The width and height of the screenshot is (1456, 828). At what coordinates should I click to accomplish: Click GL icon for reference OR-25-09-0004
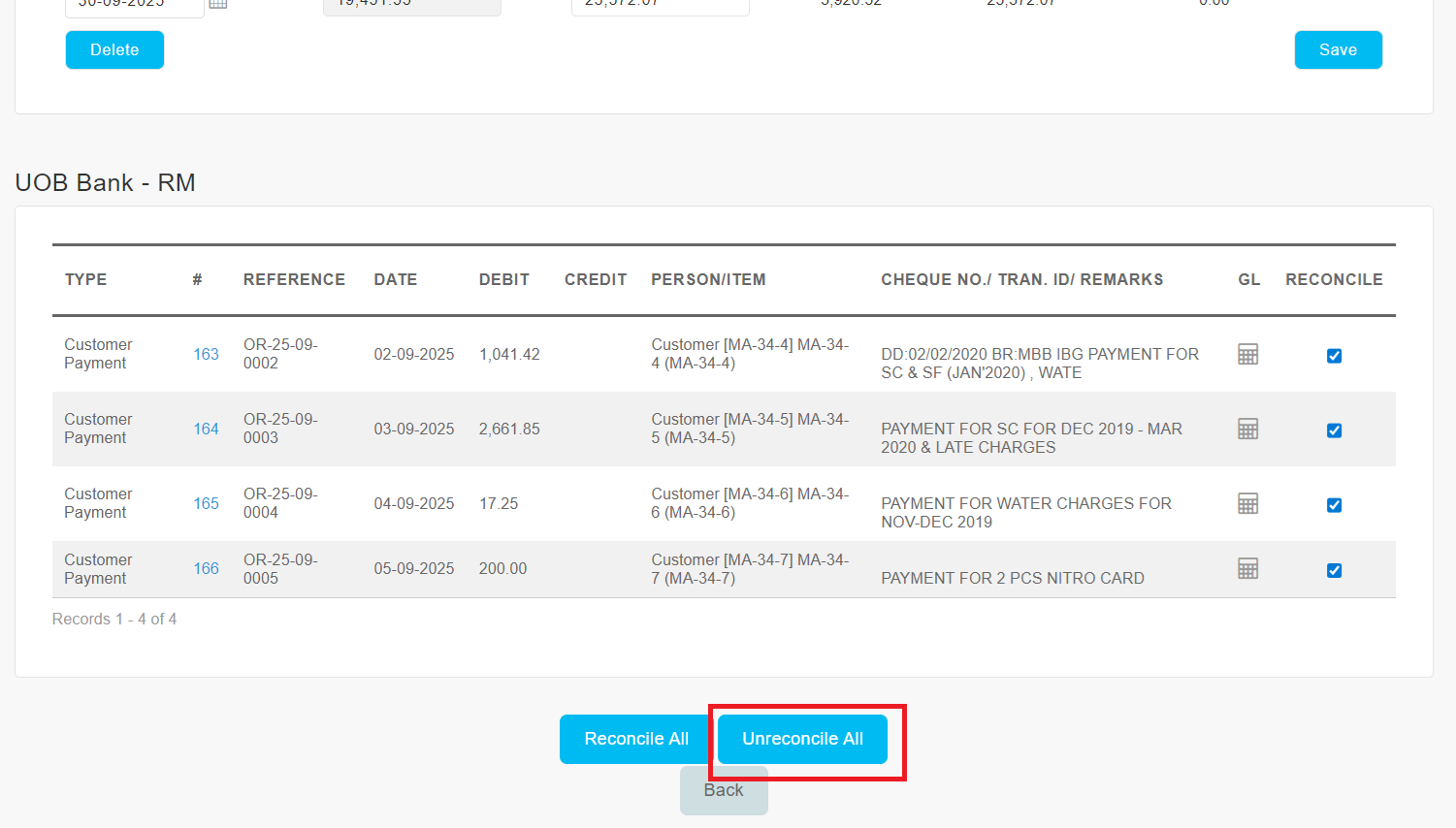click(x=1247, y=504)
